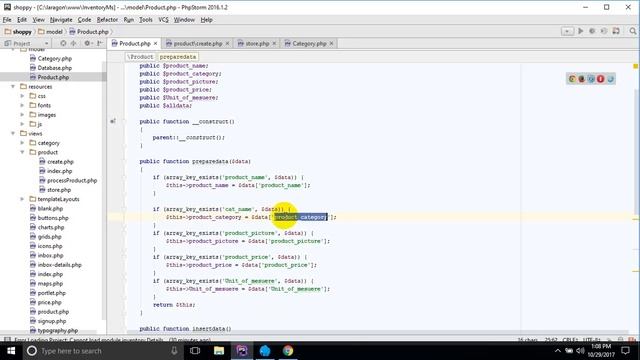The height and width of the screenshot is (360, 640).
Task: Click the override gutter icon beside __construct
Action: (x=113, y=121)
